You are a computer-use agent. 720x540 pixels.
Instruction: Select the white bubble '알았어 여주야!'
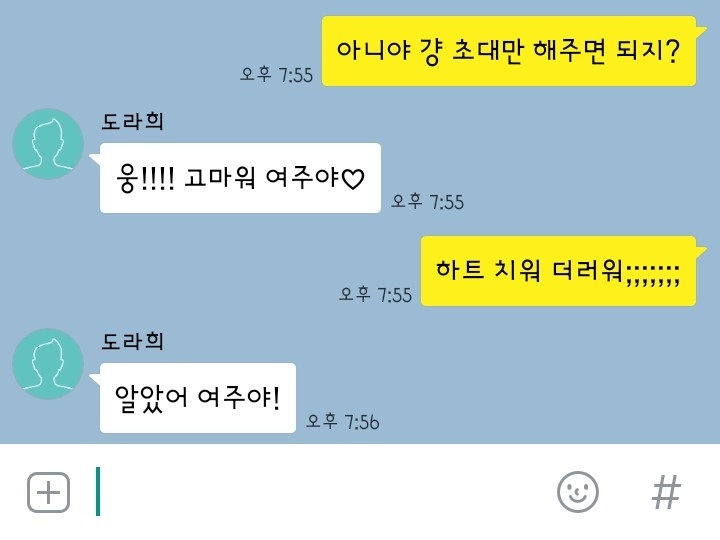198,398
